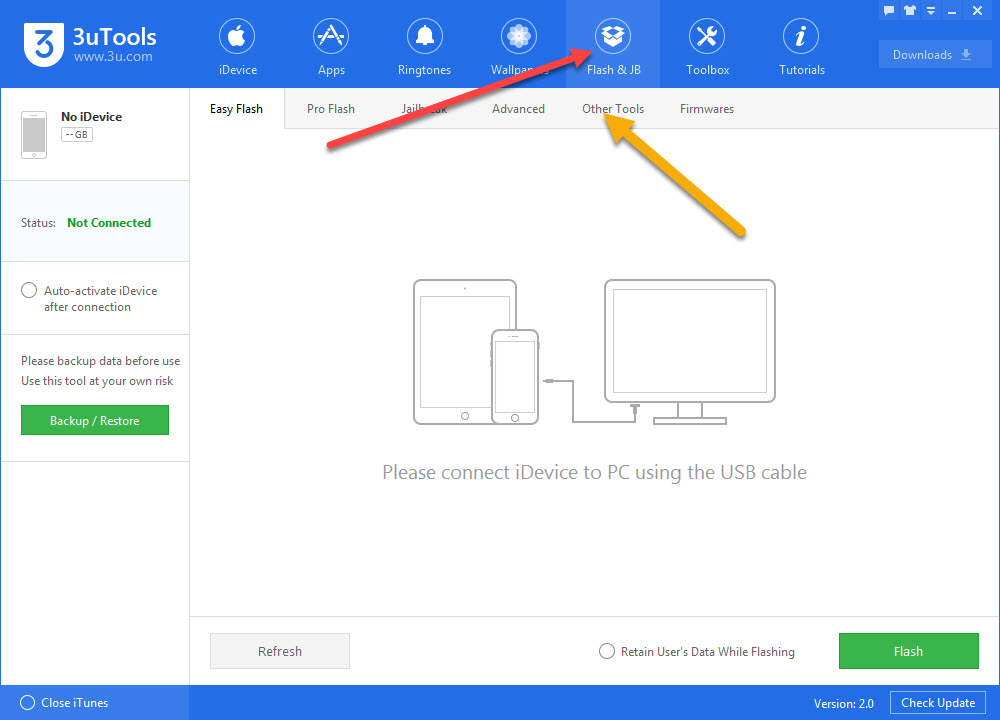This screenshot has height=720, width=1000.
Task: Click the Backup / Restore button
Action: [95, 420]
